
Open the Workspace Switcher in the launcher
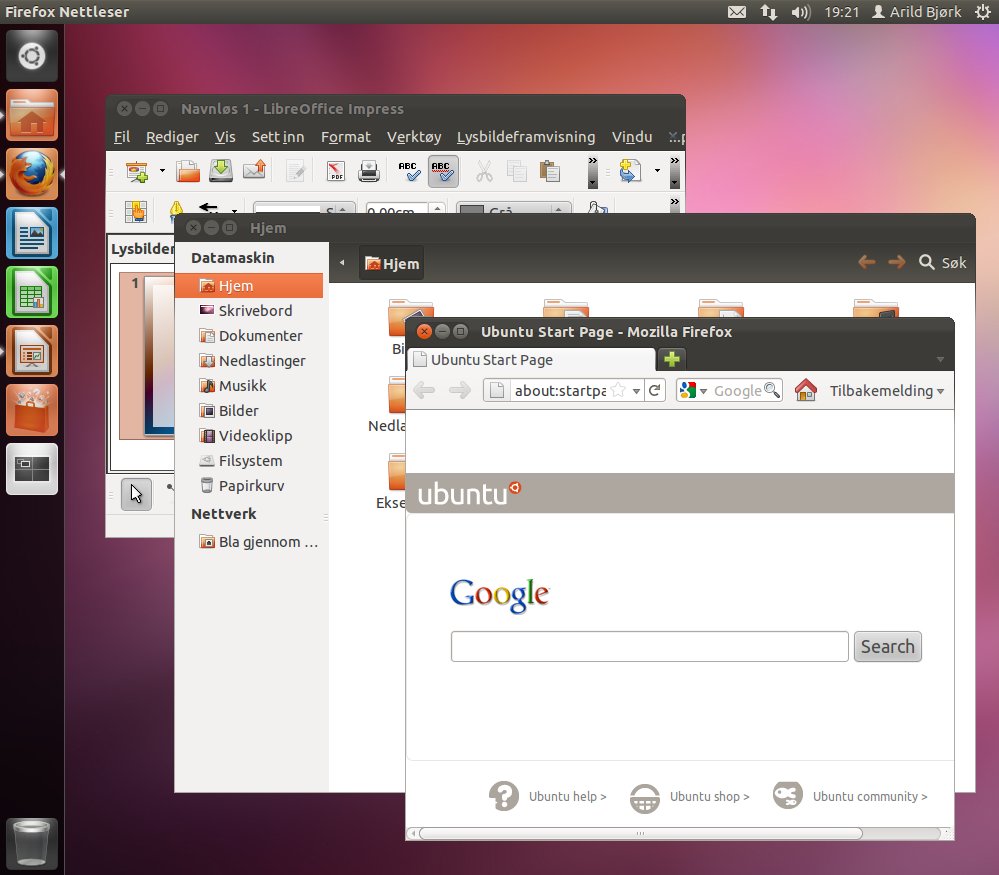point(32,469)
